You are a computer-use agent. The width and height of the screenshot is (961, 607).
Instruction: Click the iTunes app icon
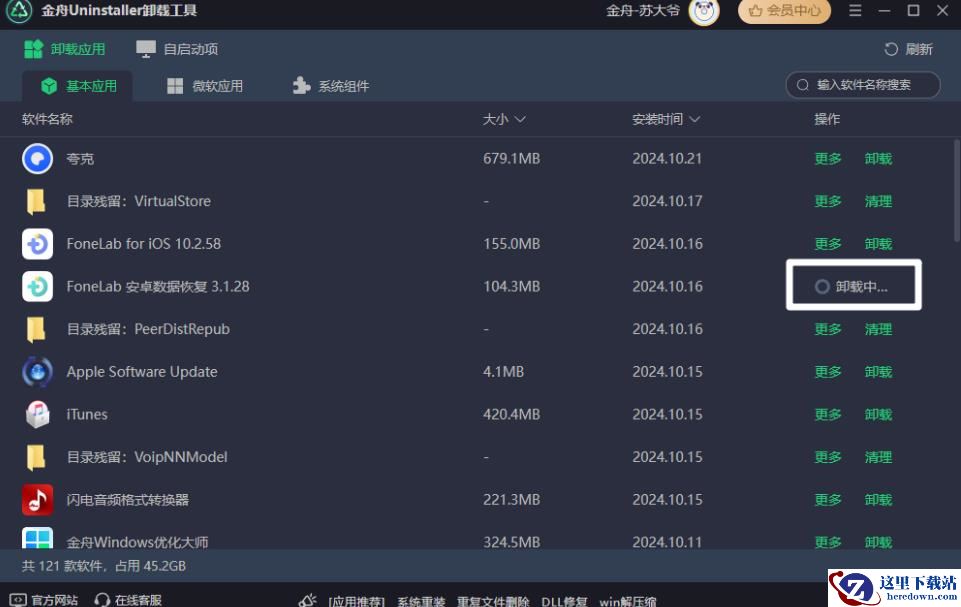tap(37, 414)
